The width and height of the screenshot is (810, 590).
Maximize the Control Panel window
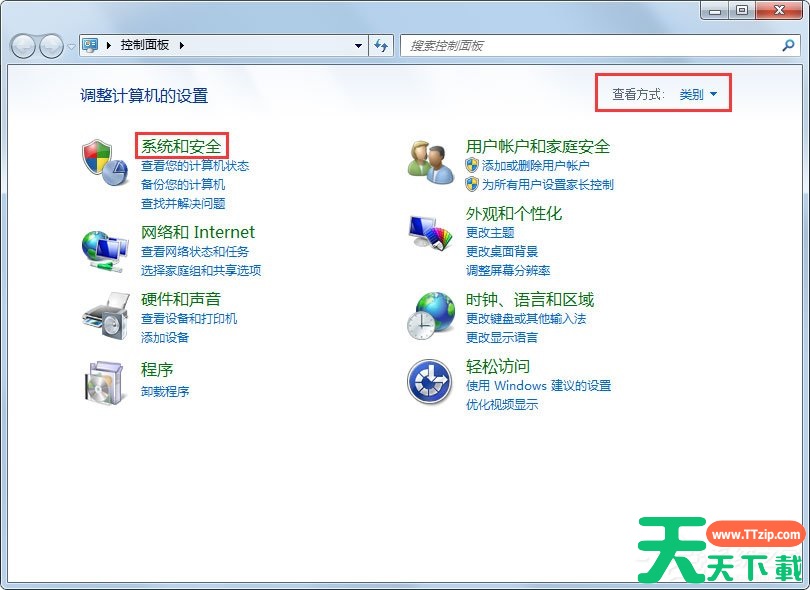click(742, 10)
